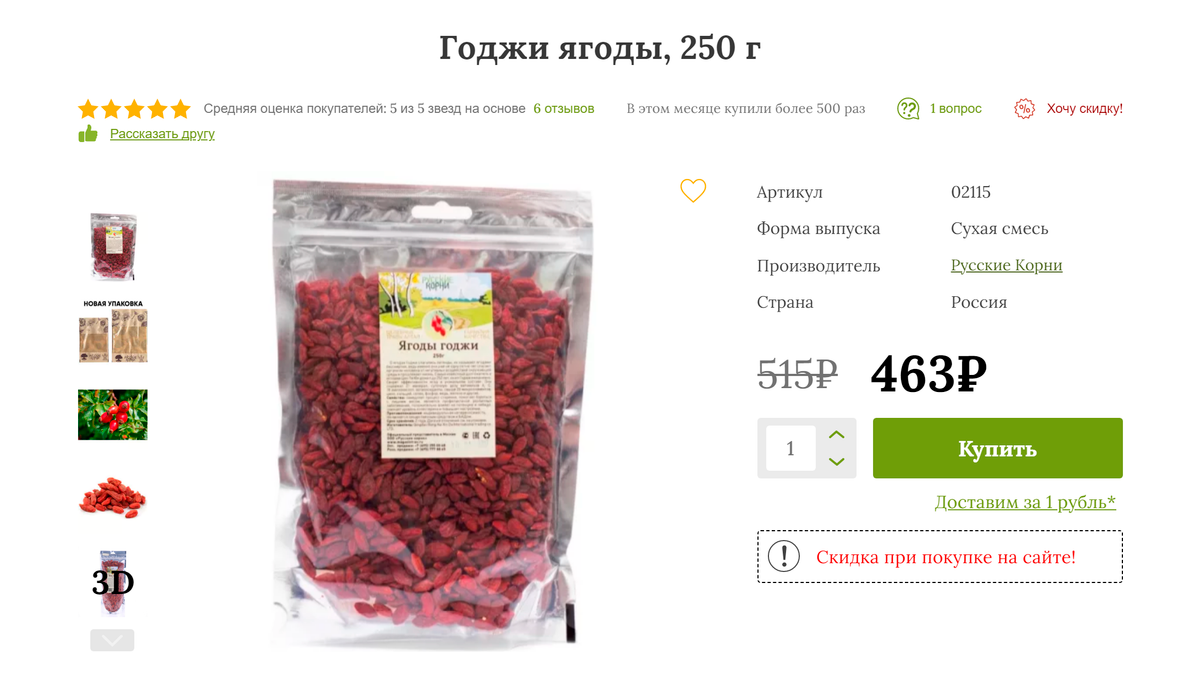1200x697 pixels.
Task: Open the 3D view thumbnail
Action: point(113,582)
